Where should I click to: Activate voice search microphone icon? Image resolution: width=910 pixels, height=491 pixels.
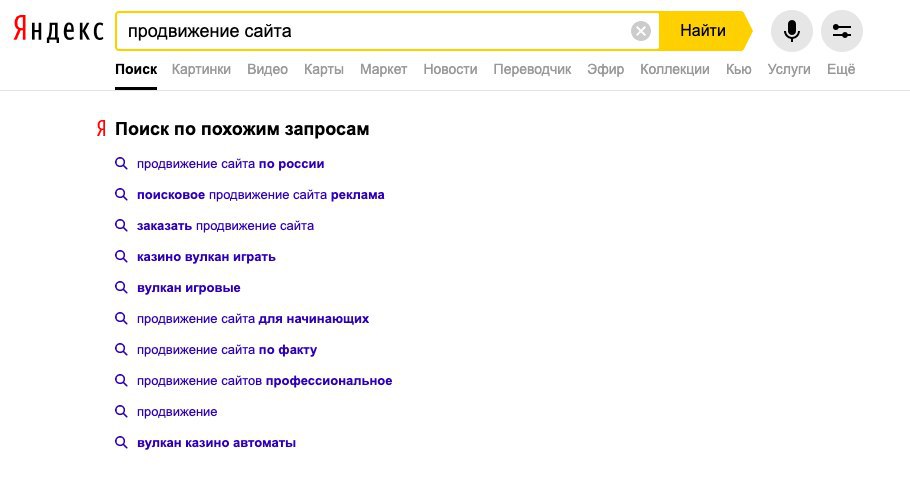[792, 31]
